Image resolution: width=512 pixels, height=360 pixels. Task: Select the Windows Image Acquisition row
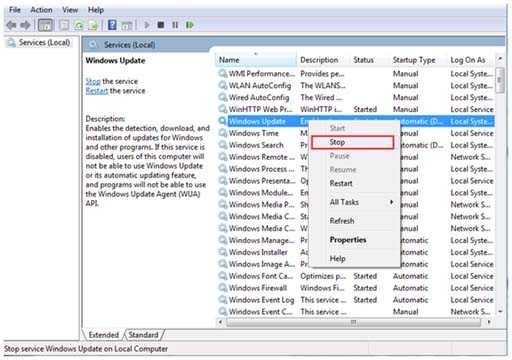pos(356,264)
